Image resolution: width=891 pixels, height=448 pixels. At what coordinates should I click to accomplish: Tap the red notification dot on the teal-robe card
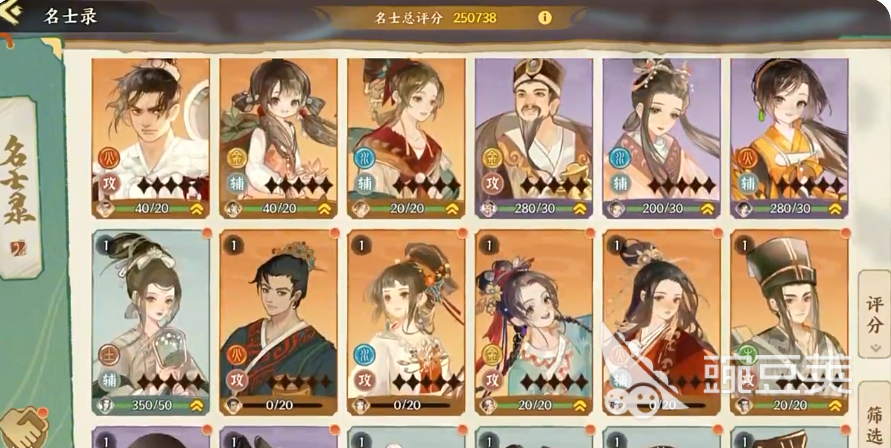click(335, 233)
